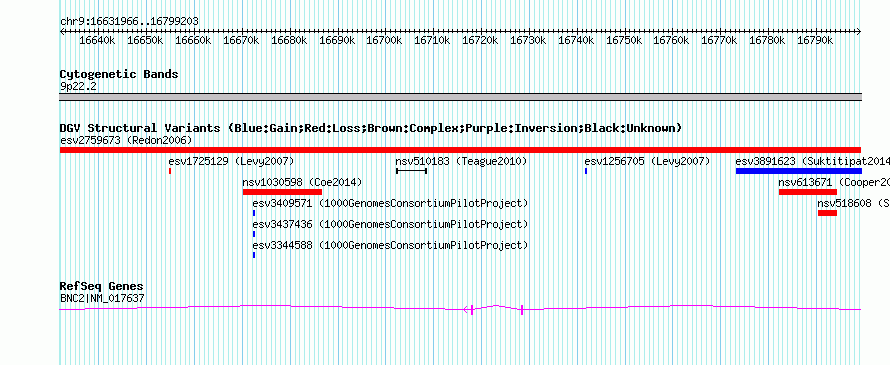Click the black nsv510183 variant glyph

pyautogui.click(x=412, y=171)
